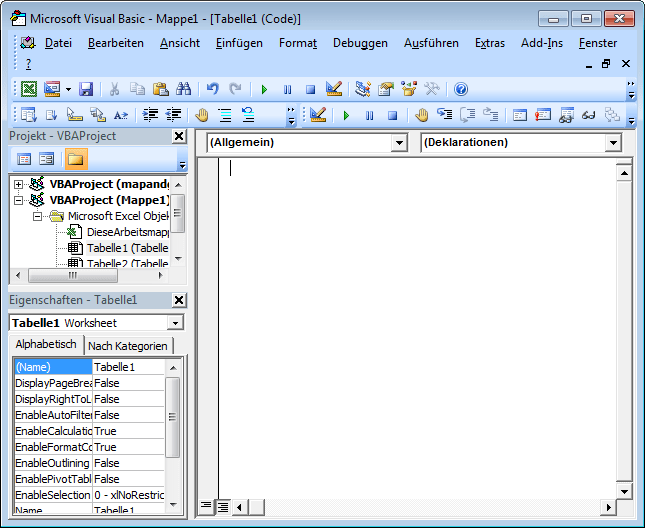The image size is (645, 528).
Task: Click the List Properties/Methods icon
Action: pos(29,115)
